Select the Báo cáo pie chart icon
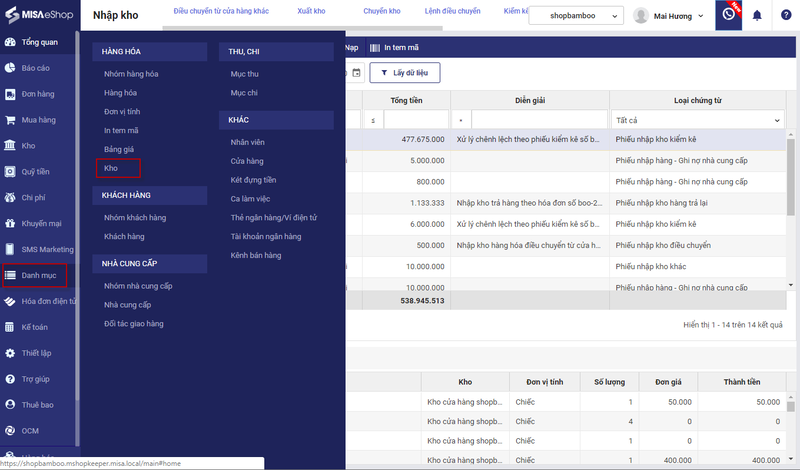This screenshot has height=470, width=800. point(10,68)
